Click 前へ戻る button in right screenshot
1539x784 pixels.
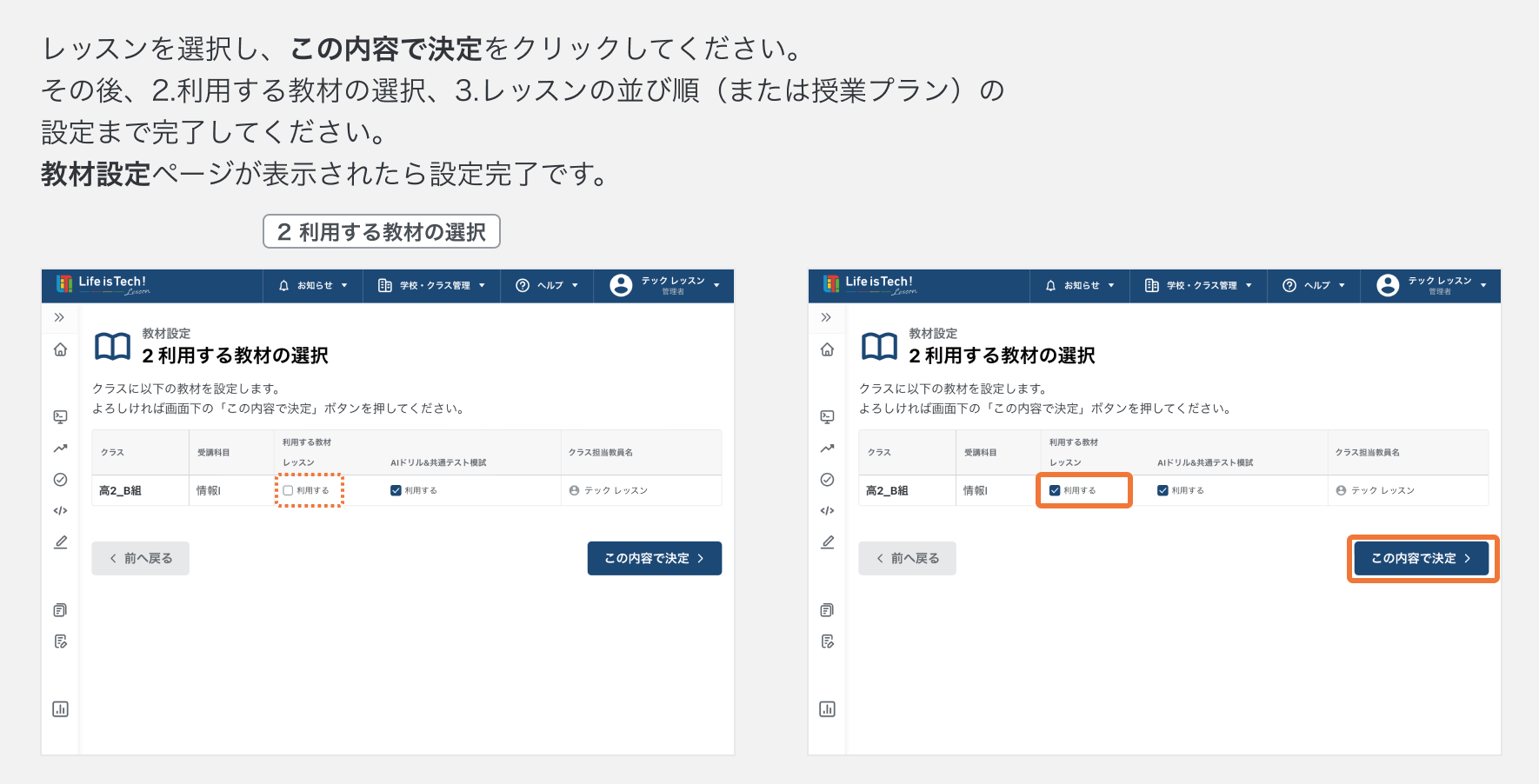[907, 558]
